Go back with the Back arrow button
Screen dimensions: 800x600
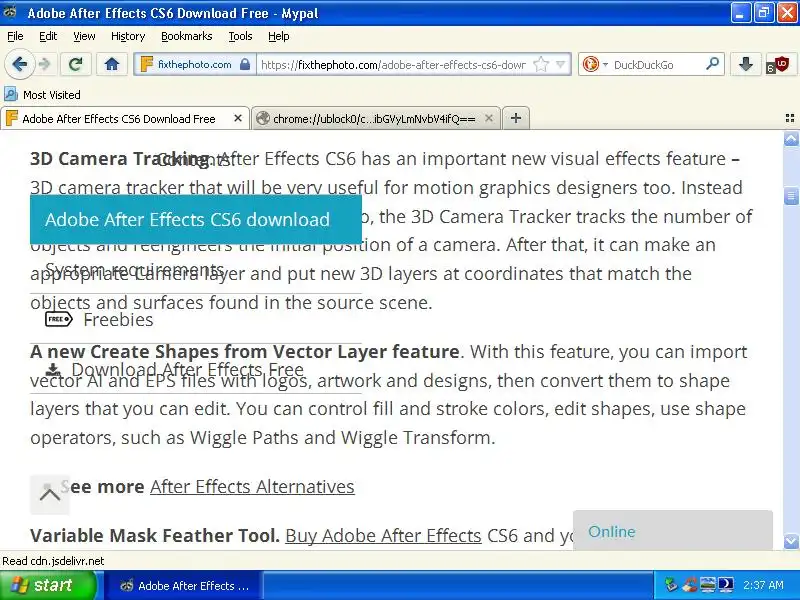(19, 64)
